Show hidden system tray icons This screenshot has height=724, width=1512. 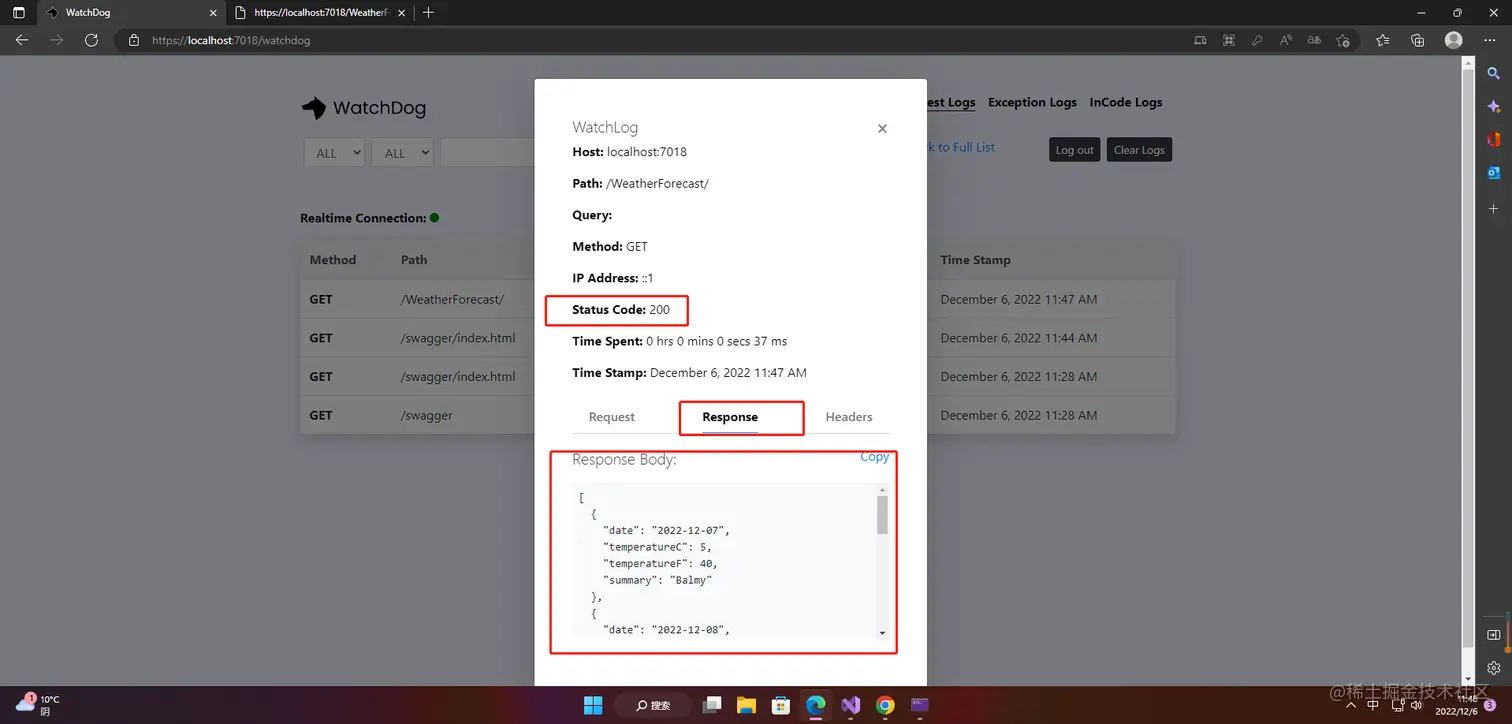(x=1352, y=704)
